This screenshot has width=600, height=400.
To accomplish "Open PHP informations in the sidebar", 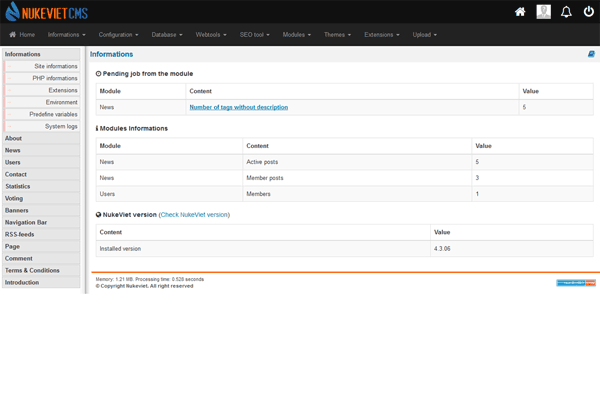I will click(54, 78).
